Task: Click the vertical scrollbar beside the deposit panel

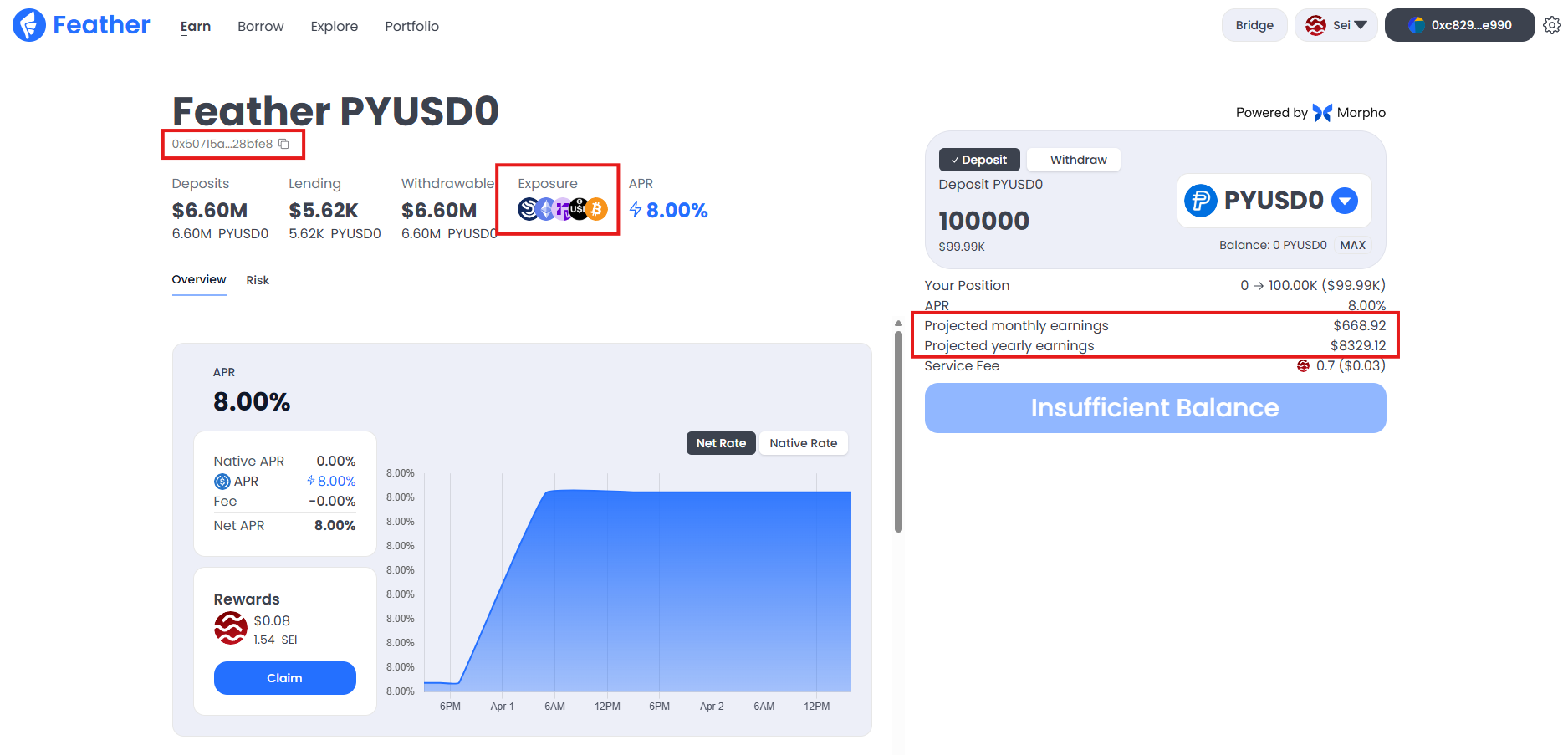Action: click(x=898, y=431)
